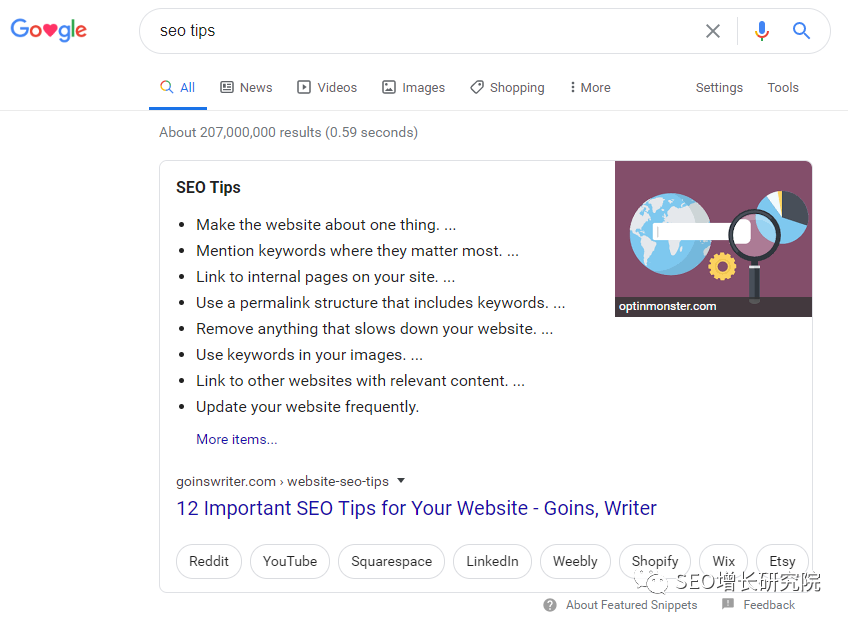Switch to the Images tab

(413, 88)
